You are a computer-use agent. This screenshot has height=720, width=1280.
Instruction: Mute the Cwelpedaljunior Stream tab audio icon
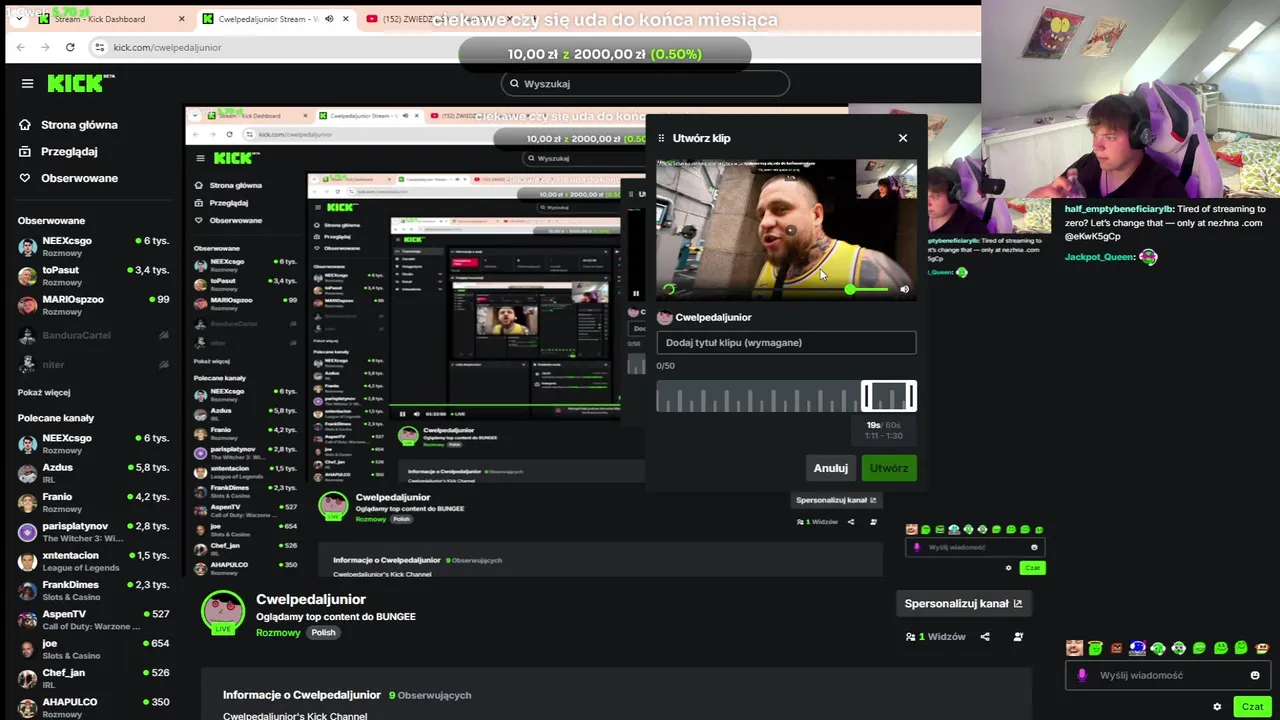click(329, 19)
